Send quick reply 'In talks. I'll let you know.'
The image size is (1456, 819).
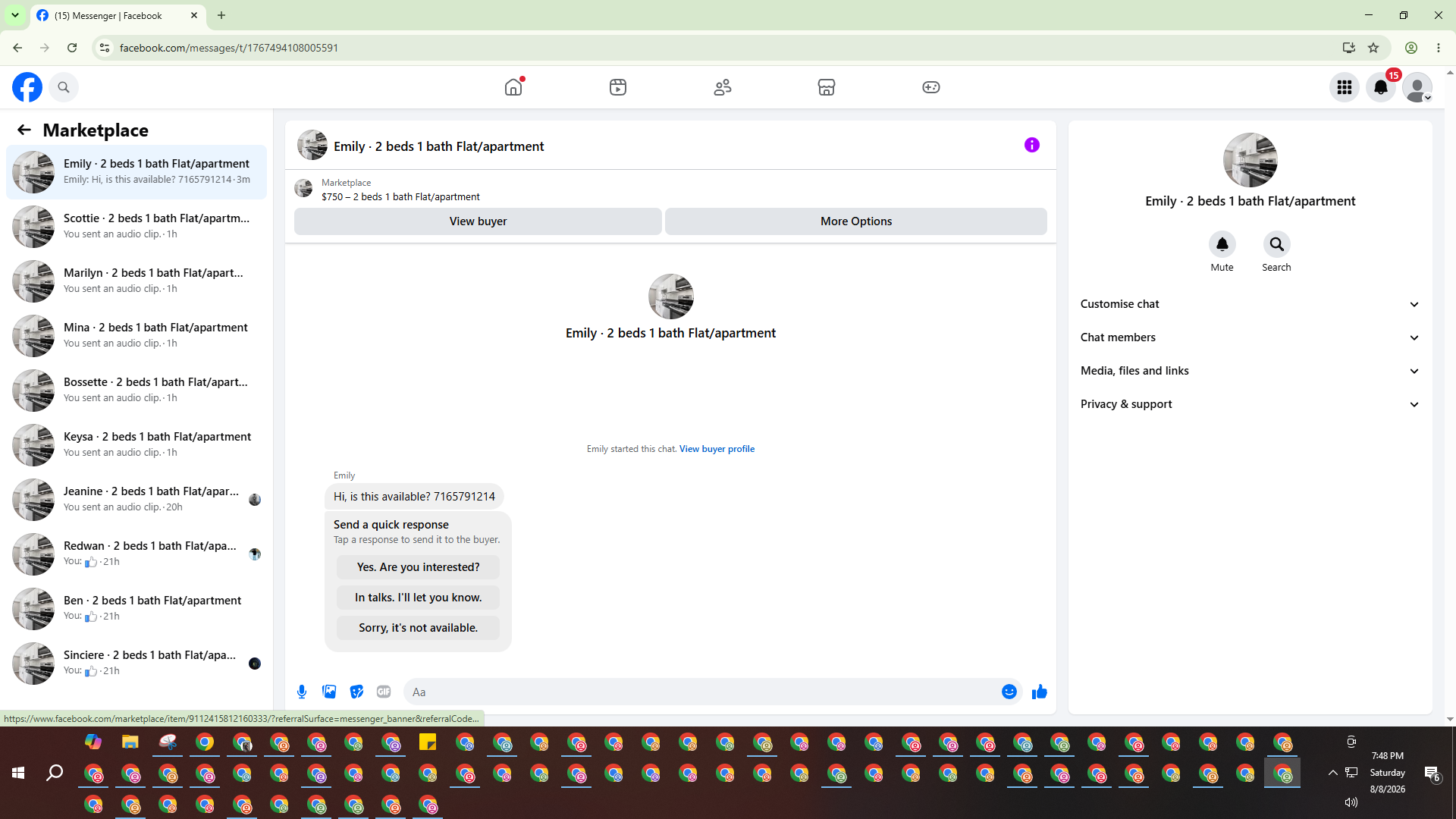(x=419, y=598)
